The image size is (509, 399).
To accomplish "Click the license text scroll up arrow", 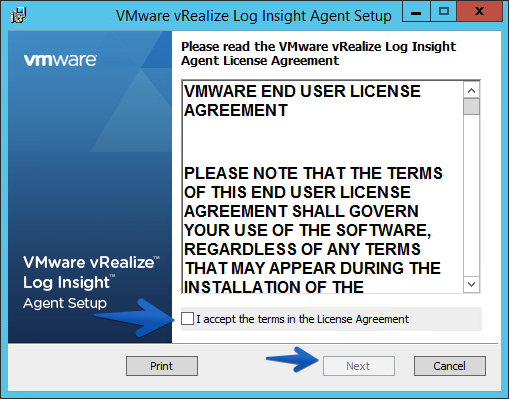I will tap(471, 90).
